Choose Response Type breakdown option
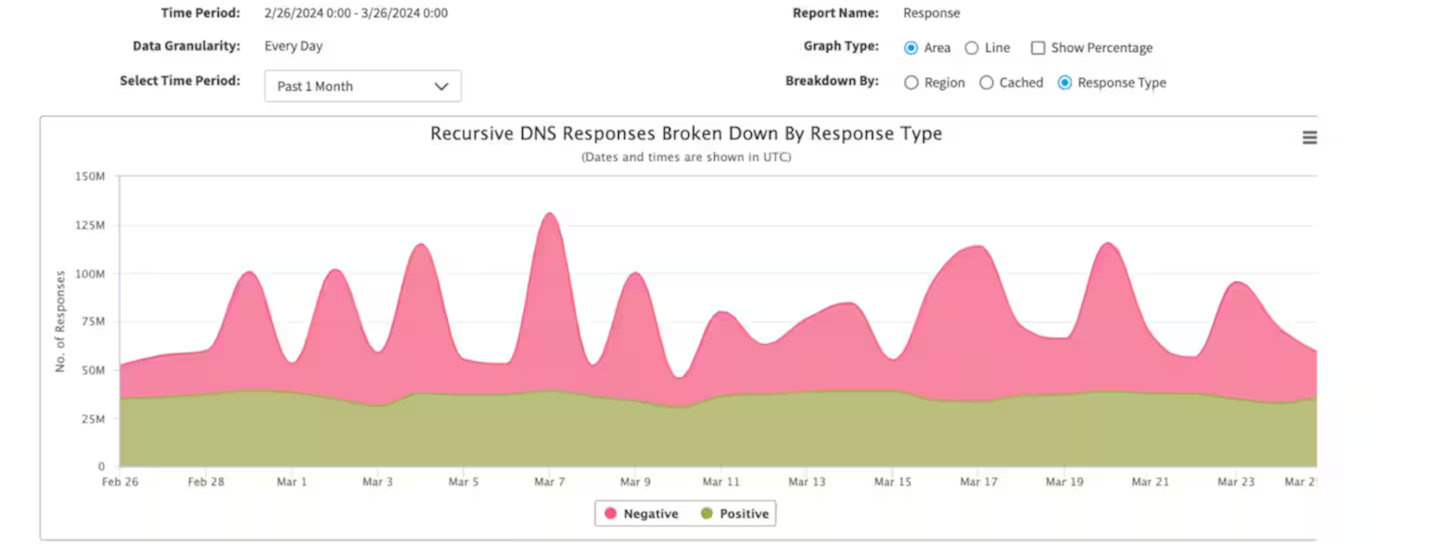Image resolution: width=1440 pixels, height=545 pixels. (1065, 83)
